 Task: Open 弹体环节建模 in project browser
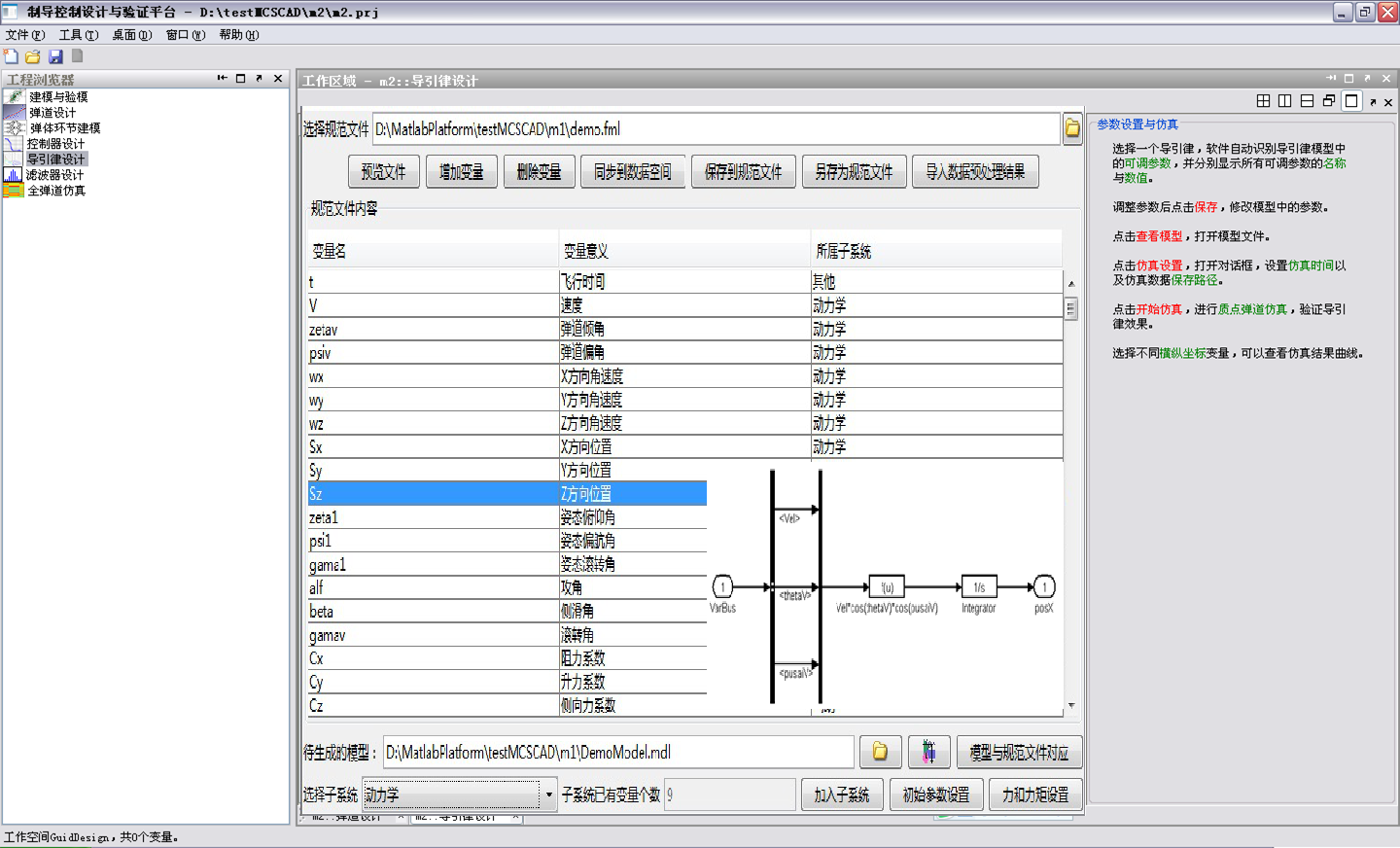(64, 127)
